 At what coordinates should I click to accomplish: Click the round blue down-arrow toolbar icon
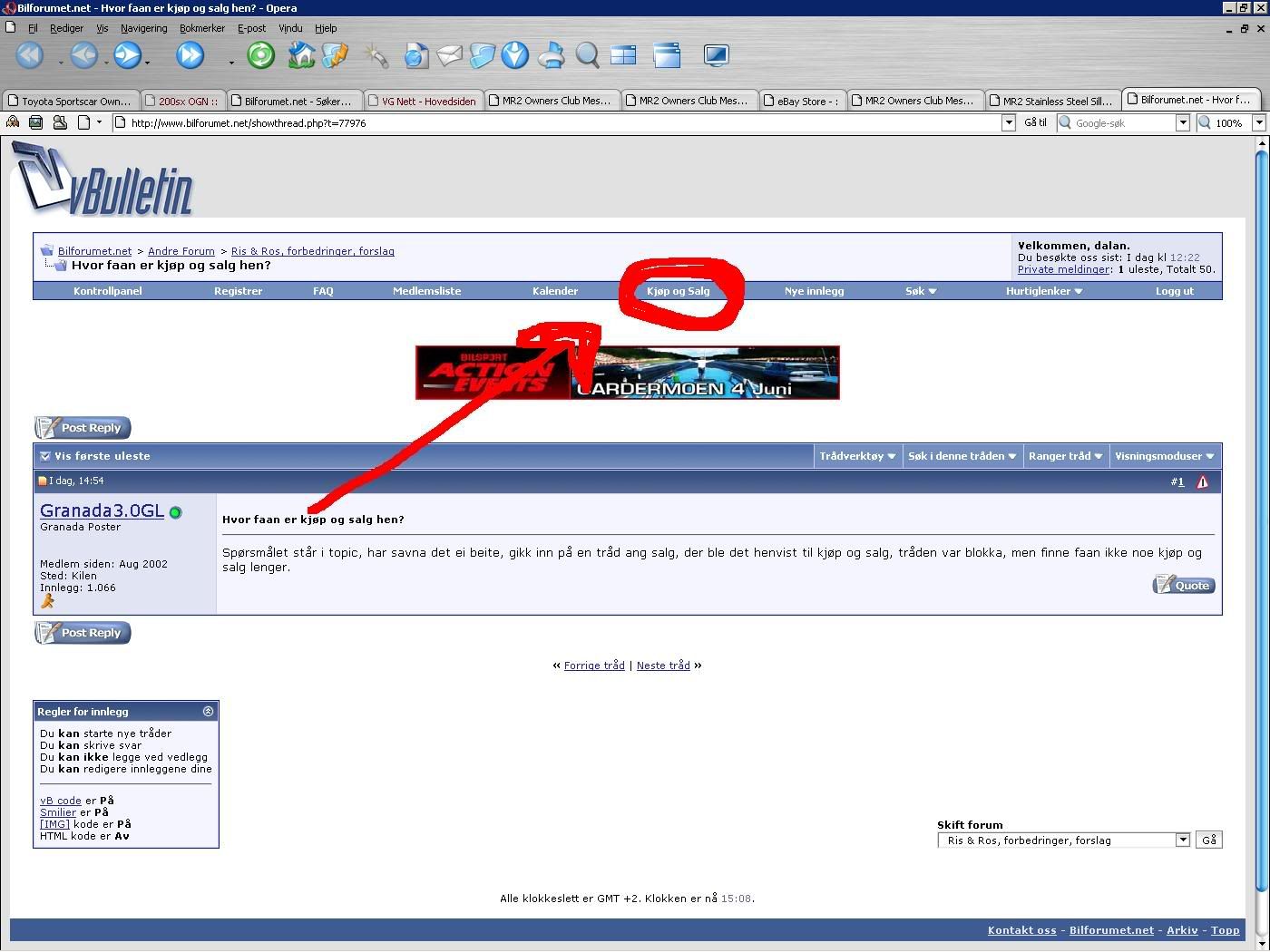click(x=515, y=55)
